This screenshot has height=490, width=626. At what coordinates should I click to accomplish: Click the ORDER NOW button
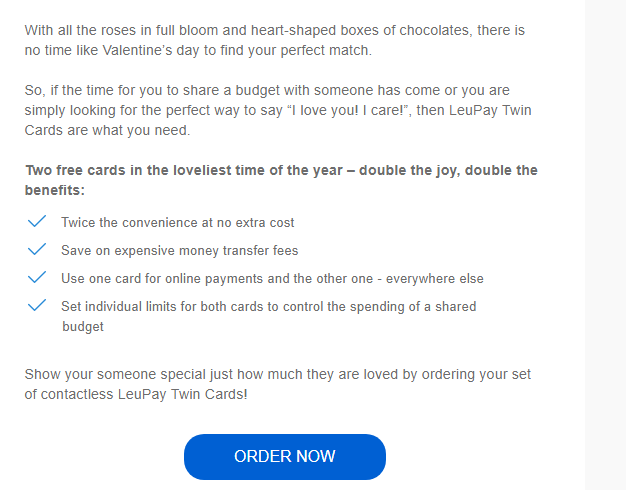pyautogui.click(x=285, y=457)
